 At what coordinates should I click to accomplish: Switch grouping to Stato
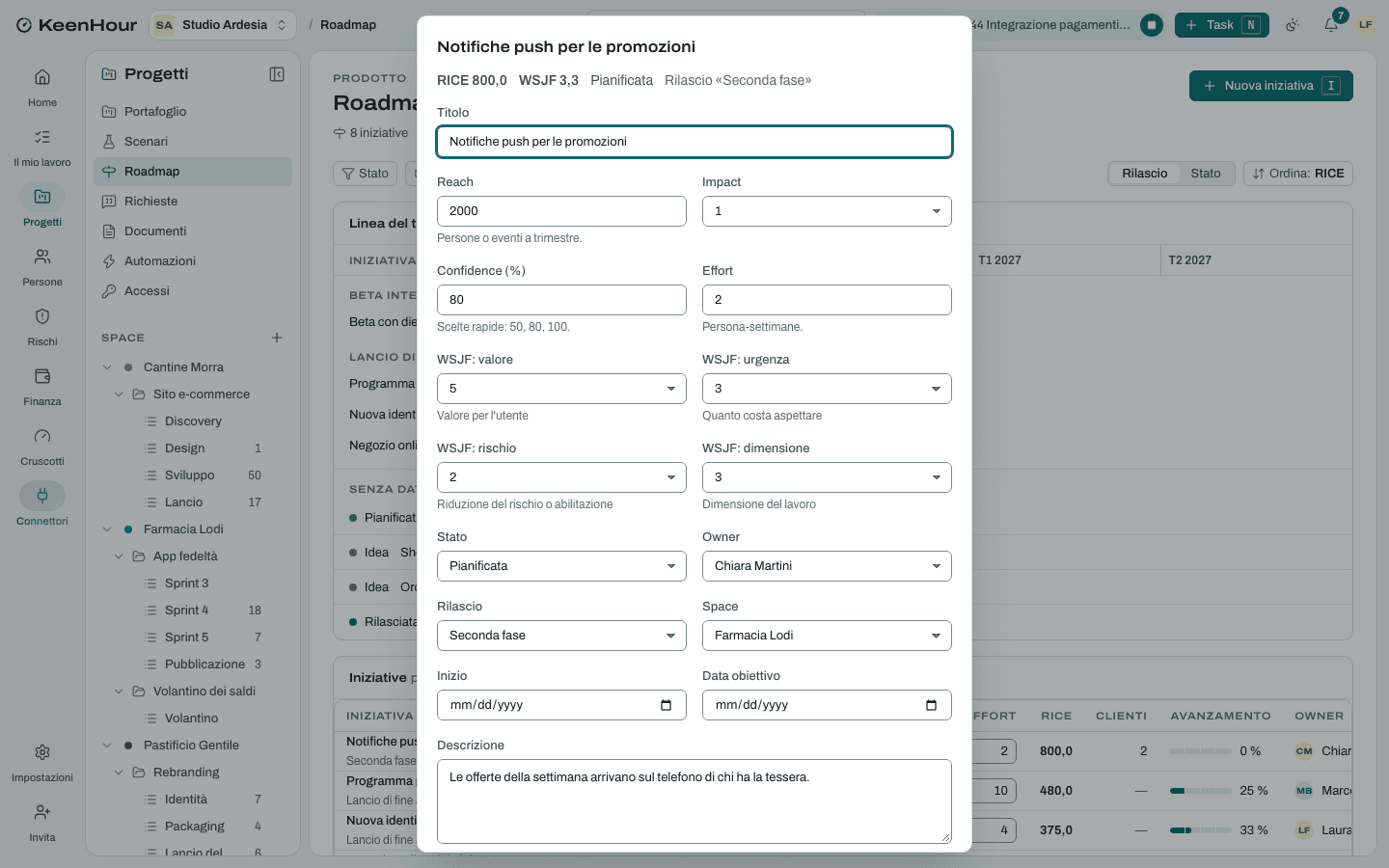1205,174
